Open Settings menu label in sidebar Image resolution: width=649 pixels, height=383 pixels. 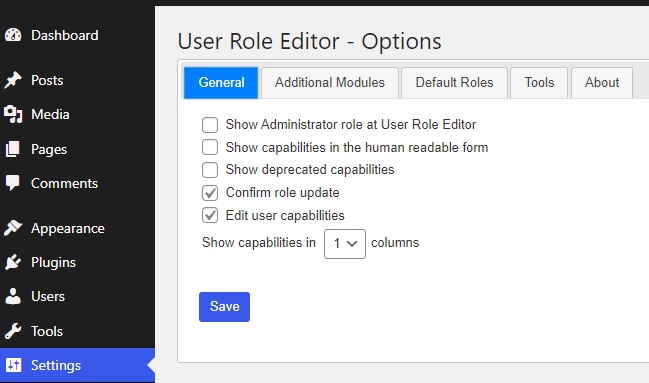click(56, 366)
